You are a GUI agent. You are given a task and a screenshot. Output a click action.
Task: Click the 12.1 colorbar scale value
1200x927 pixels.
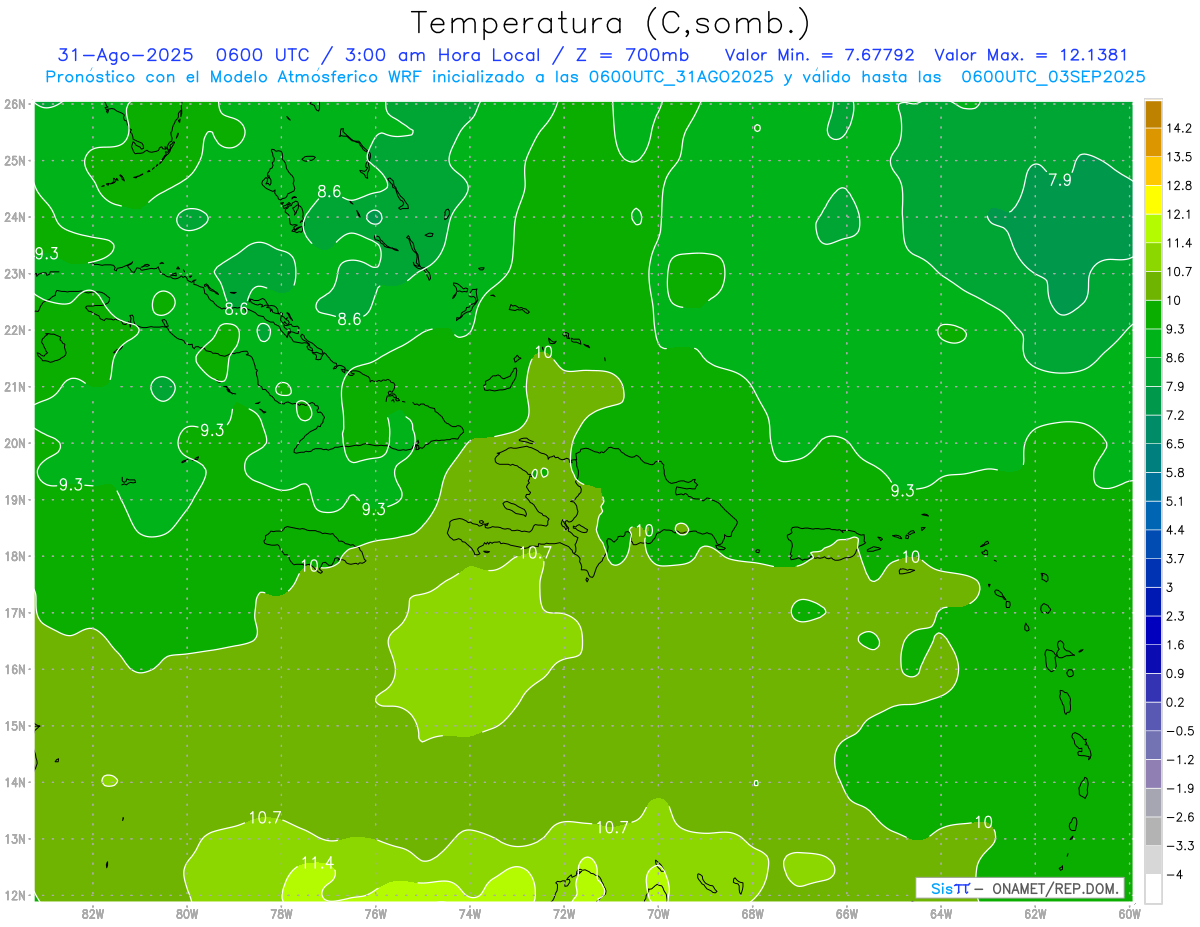coord(1180,214)
